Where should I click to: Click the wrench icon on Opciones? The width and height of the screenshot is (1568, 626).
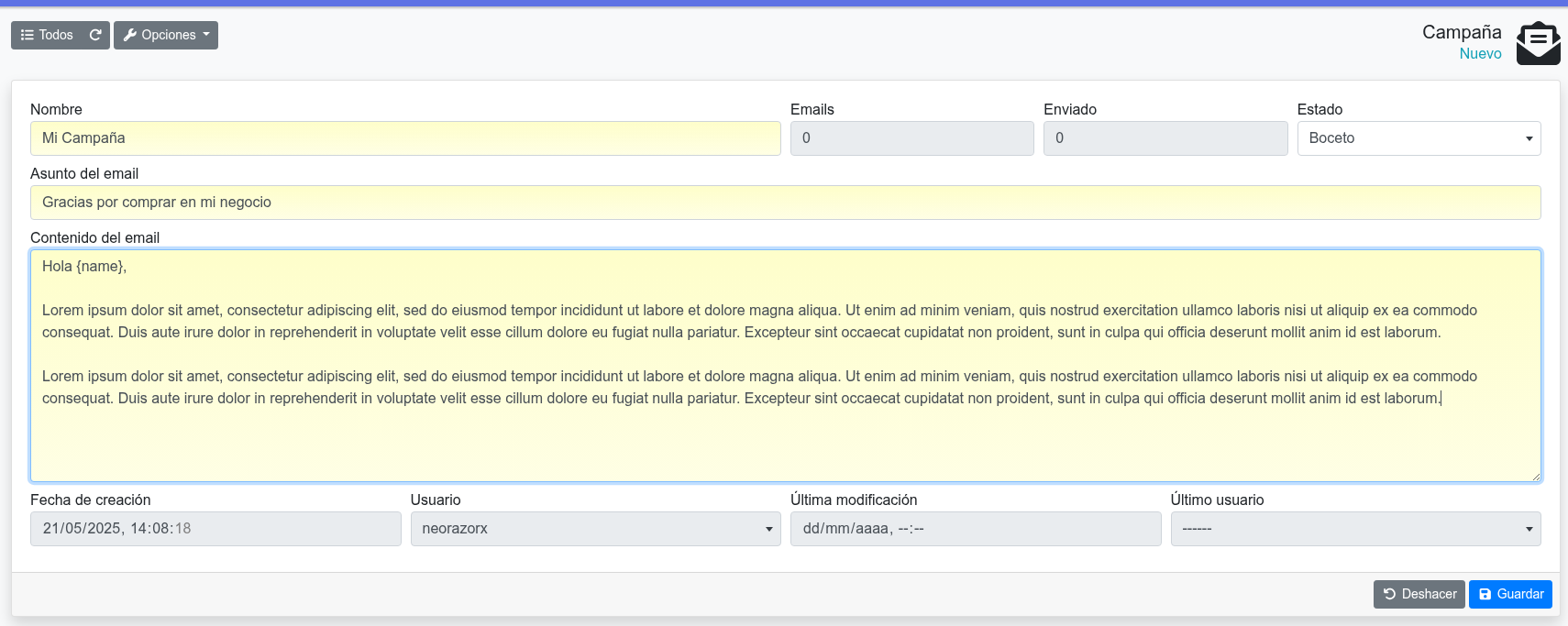point(130,35)
